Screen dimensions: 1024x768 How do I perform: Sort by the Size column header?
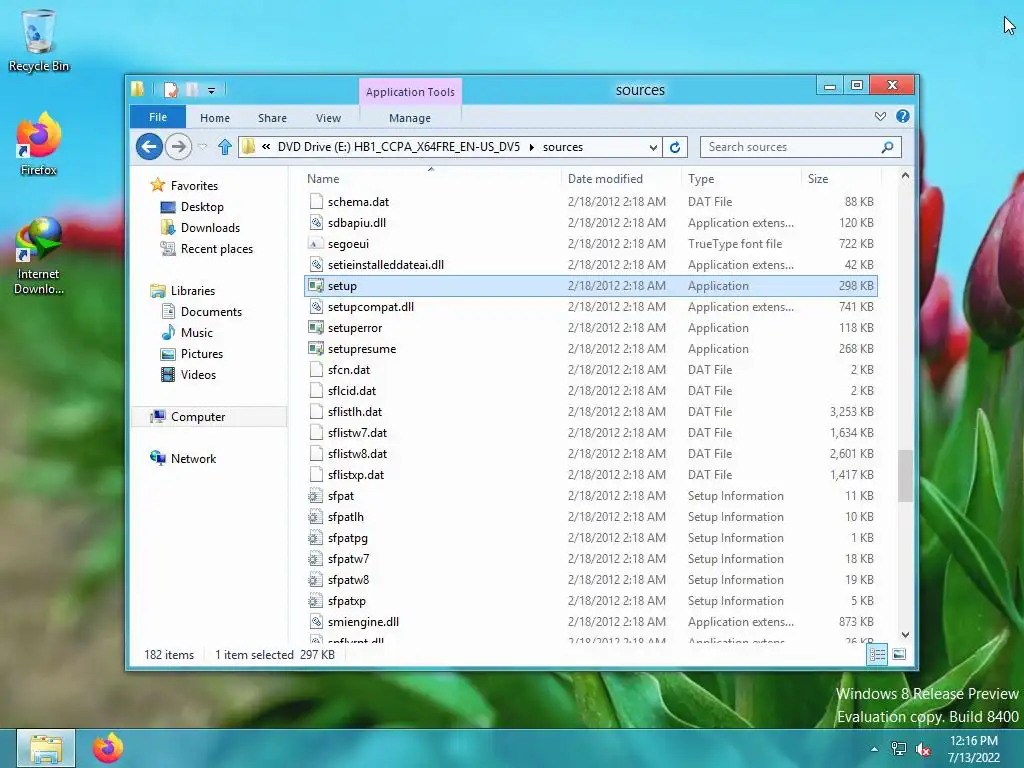click(841, 178)
